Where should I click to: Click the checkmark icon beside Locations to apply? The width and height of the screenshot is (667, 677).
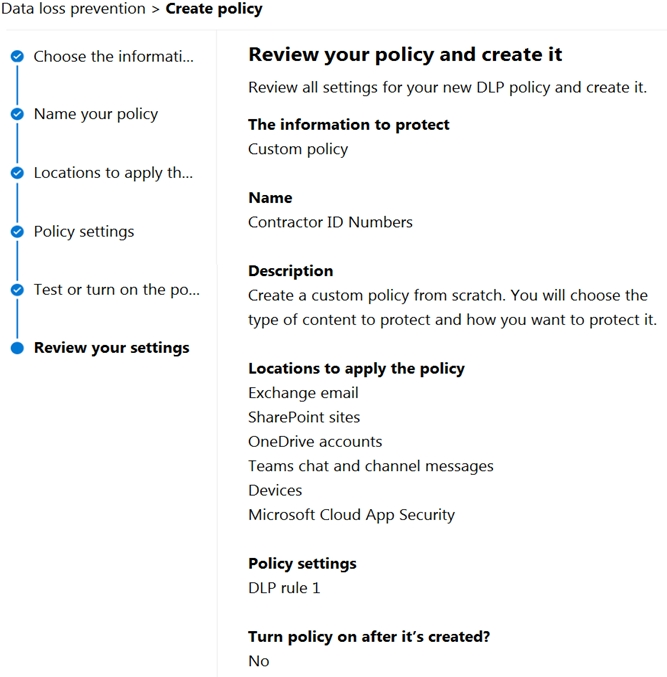tap(17, 173)
